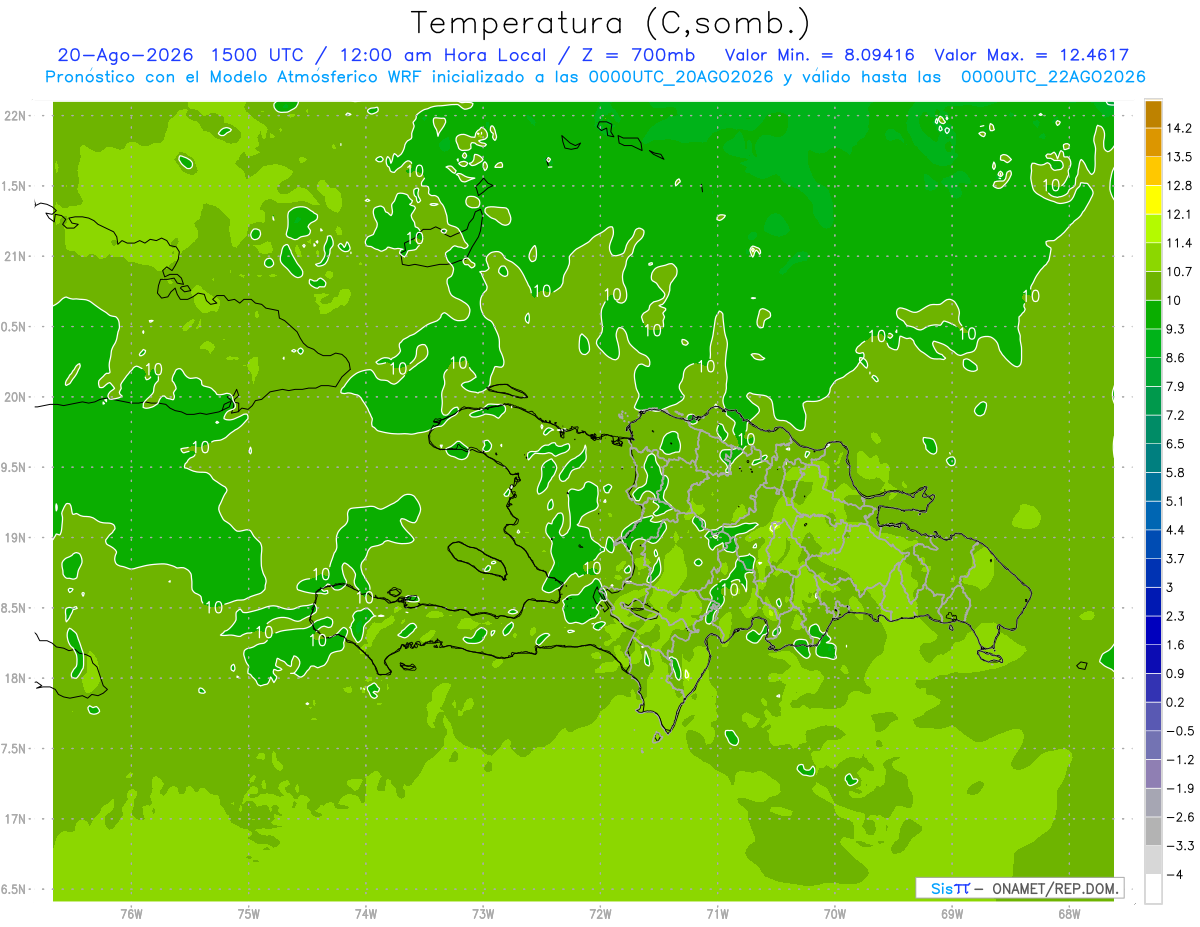
Task: Click the "69W" longitude axis label
Action: coord(952,914)
